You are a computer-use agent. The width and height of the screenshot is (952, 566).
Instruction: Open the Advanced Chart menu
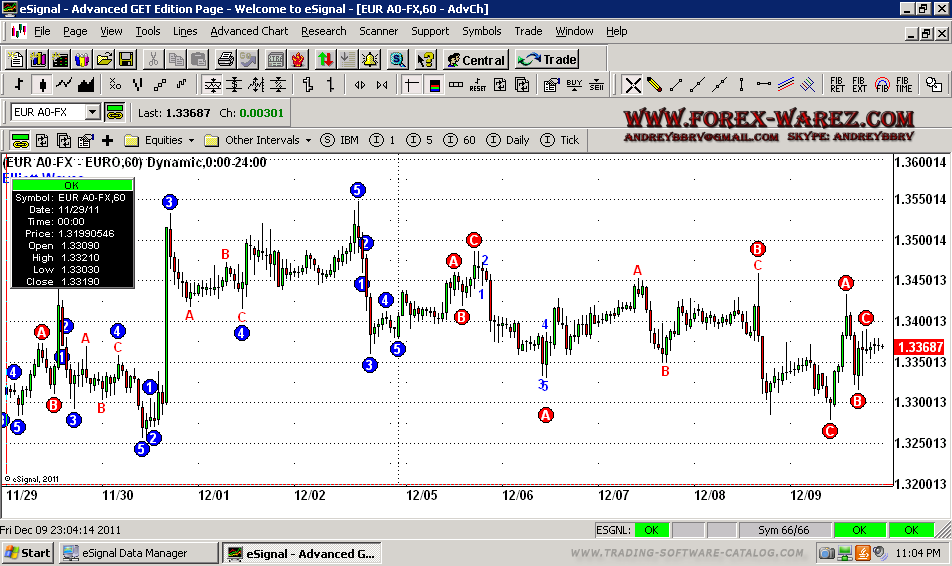click(x=249, y=31)
